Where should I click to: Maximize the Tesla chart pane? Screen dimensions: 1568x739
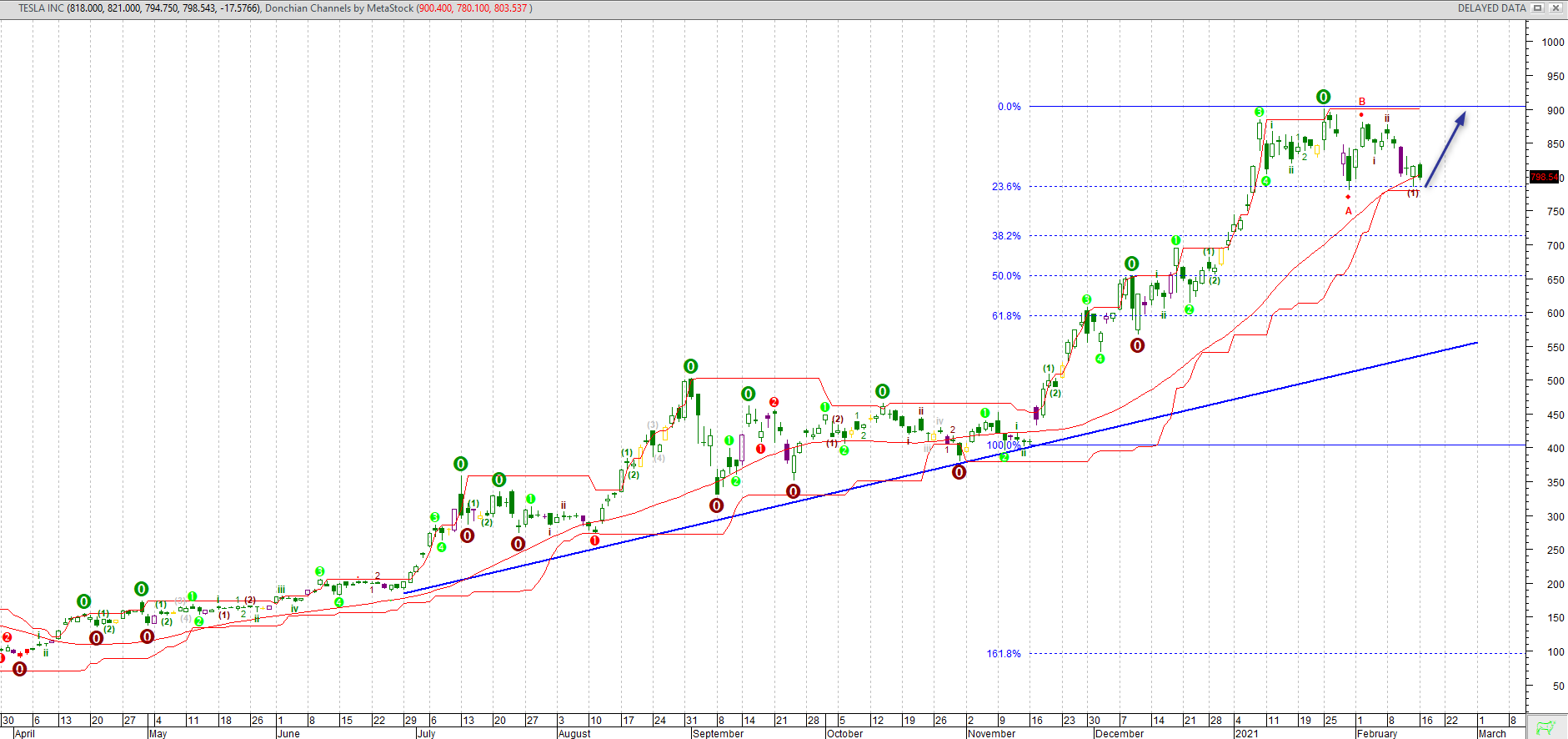[1538, 8]
